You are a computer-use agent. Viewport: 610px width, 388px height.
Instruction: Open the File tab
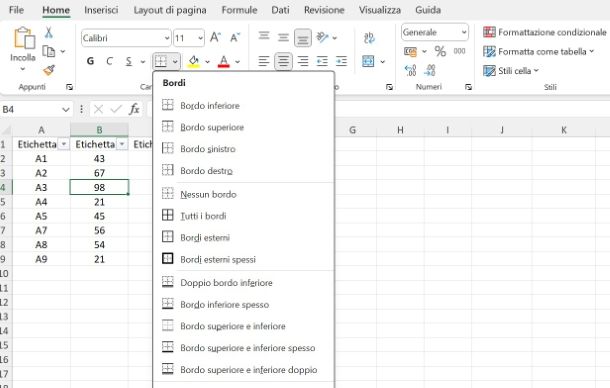[x=16, y=10]
